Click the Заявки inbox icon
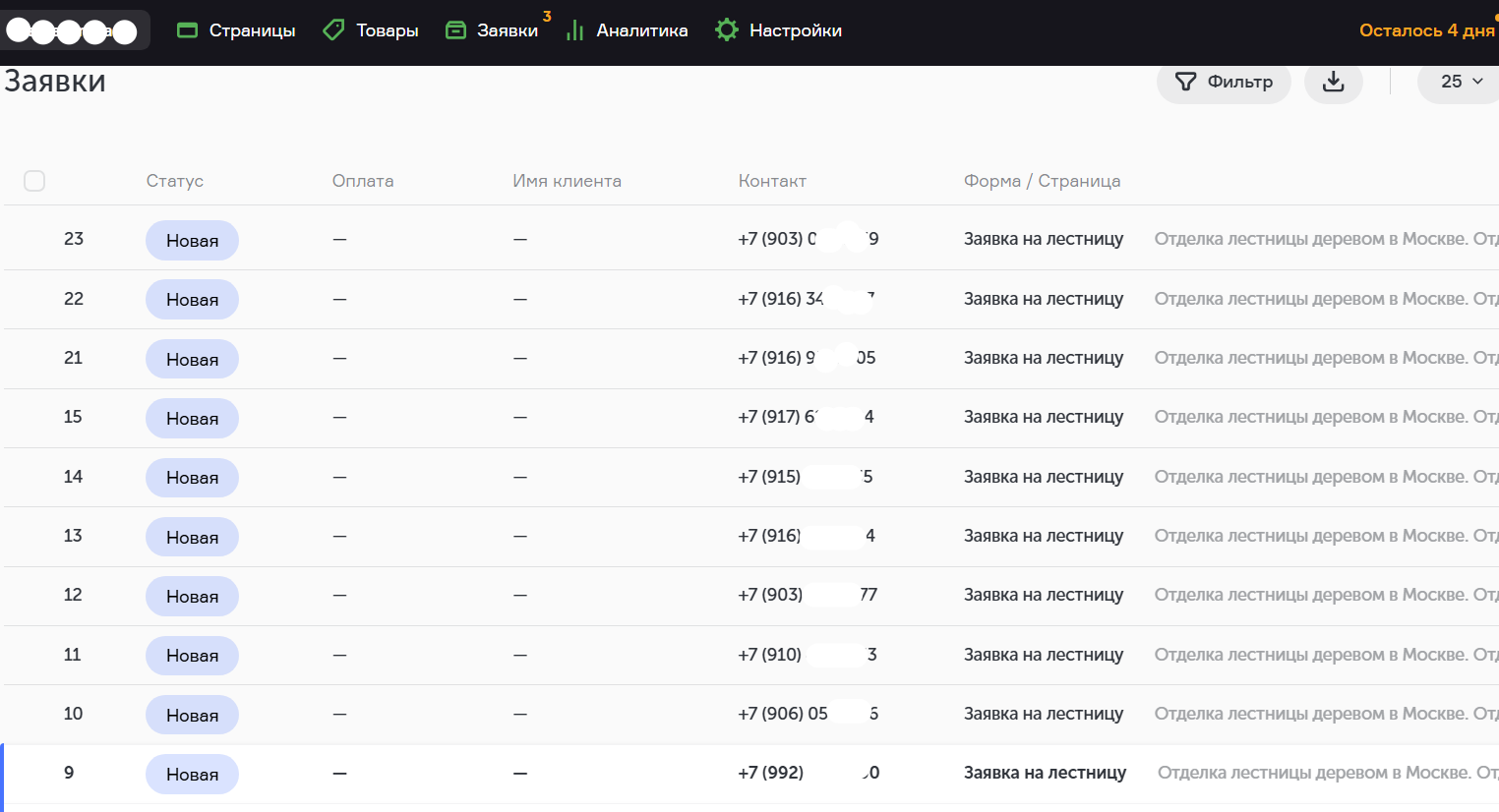This screenshot has width=1499, height=812. (x=455, y=30)
